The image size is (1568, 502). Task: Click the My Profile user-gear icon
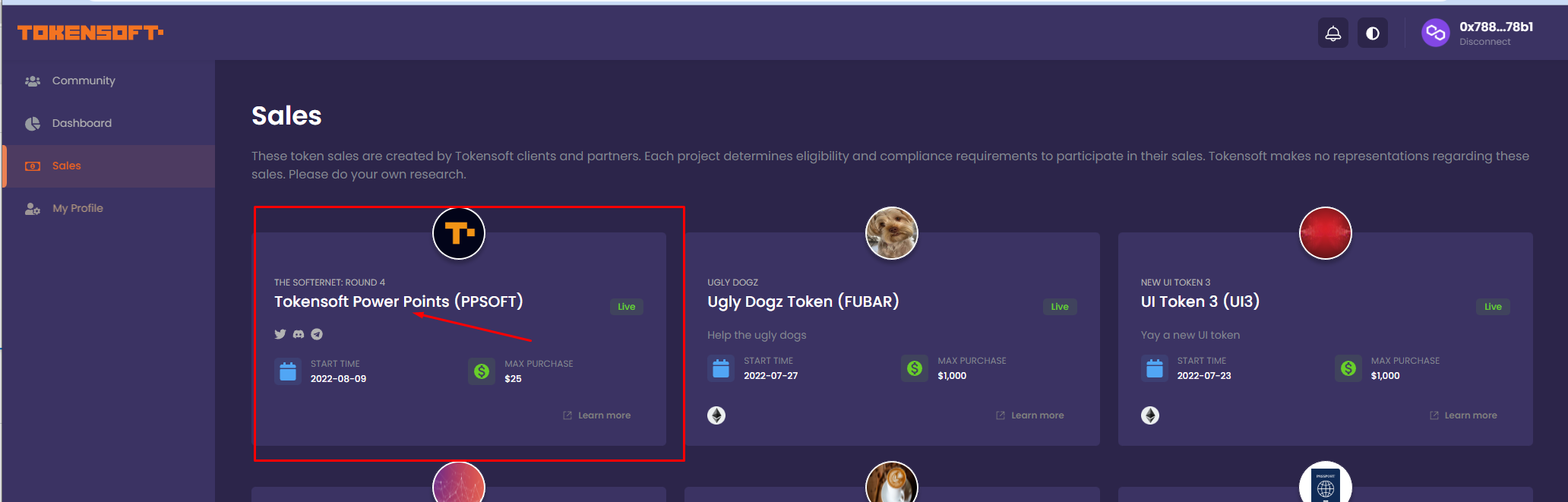point(33,208)
